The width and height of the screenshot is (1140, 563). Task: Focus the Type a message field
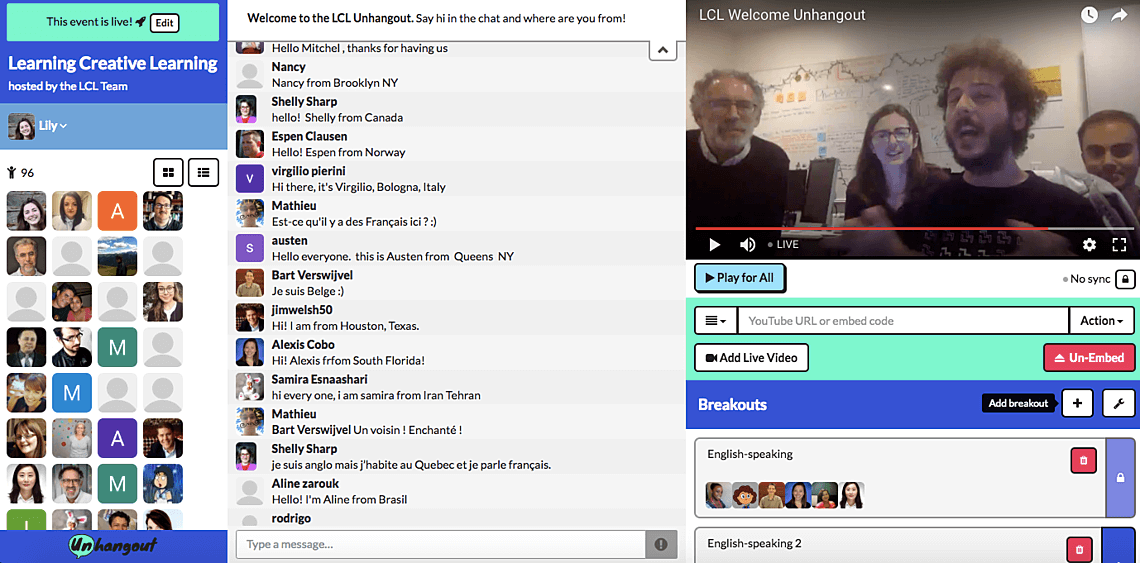point(441,544)
